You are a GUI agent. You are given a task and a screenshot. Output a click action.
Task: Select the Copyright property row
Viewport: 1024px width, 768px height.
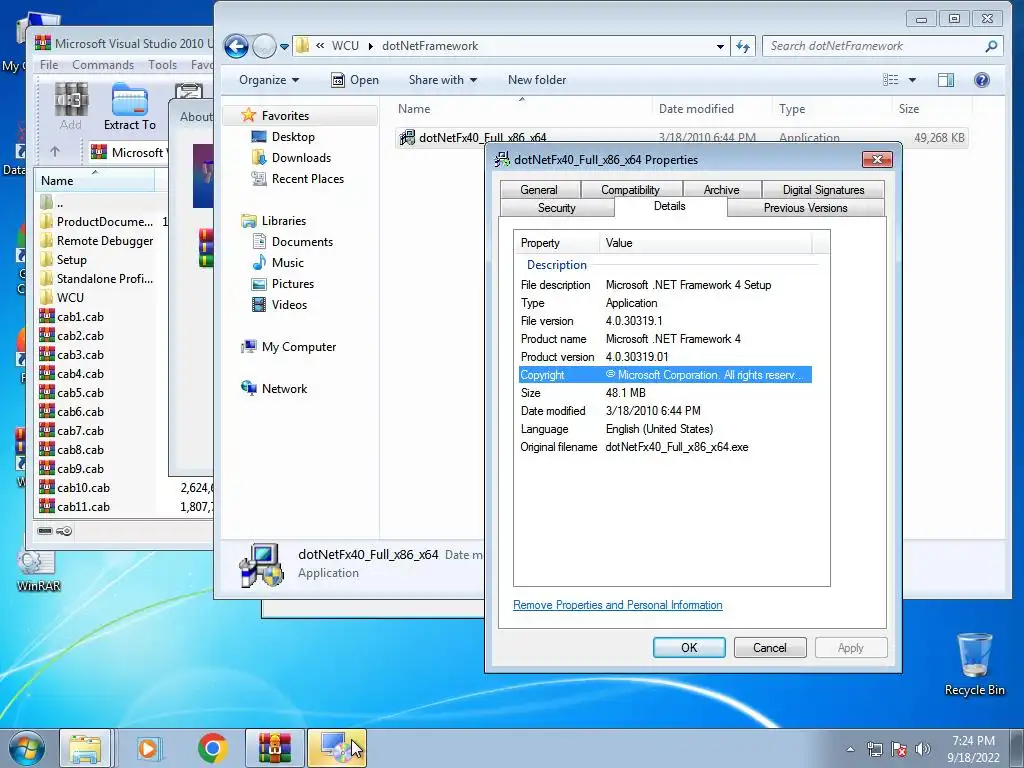tap(665, 375)
